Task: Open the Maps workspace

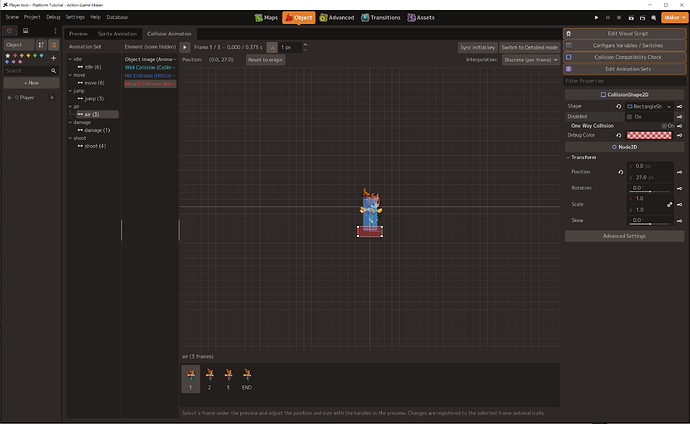Action: [x=266, y=18]
